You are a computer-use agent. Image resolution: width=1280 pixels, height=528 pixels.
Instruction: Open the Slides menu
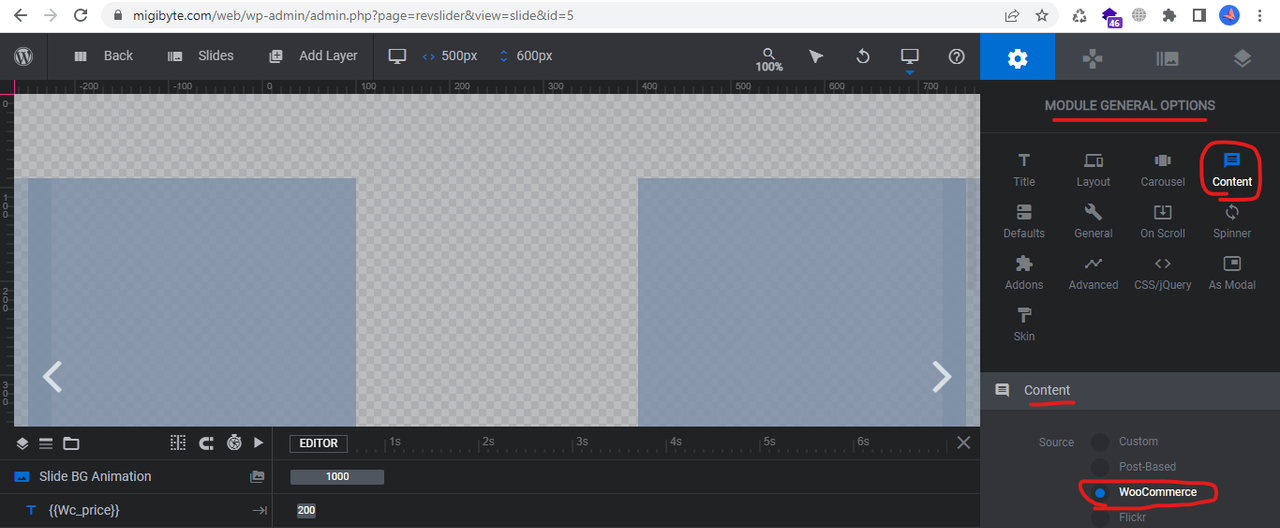click(200, 56)
